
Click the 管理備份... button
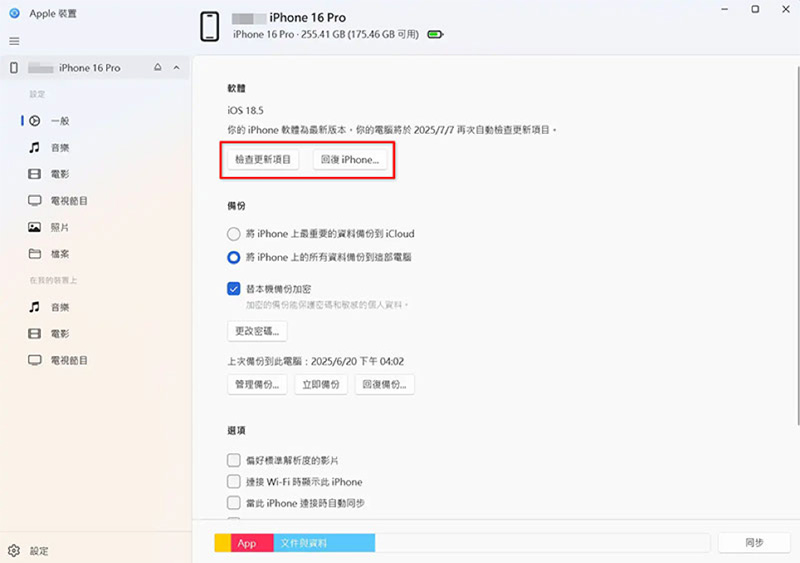tap(257, 384)
